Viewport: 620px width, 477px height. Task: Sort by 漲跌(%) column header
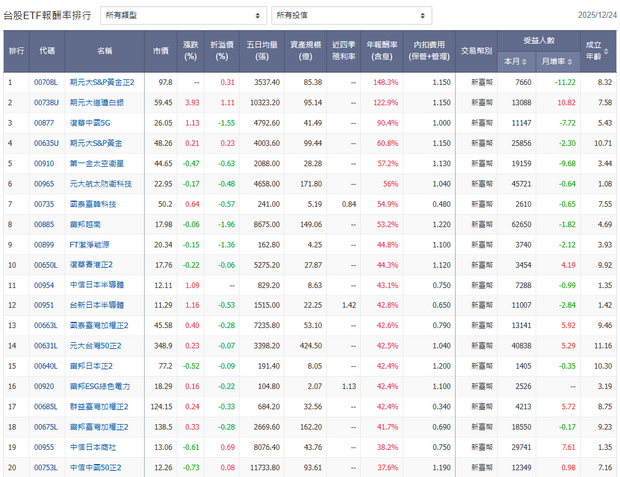(193, 50)
